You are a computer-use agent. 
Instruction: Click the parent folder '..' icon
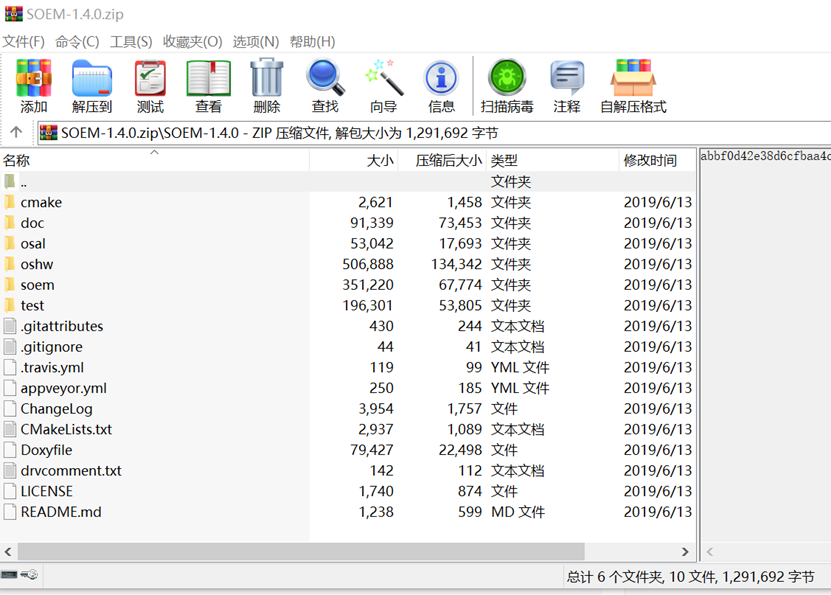(10, 182)
